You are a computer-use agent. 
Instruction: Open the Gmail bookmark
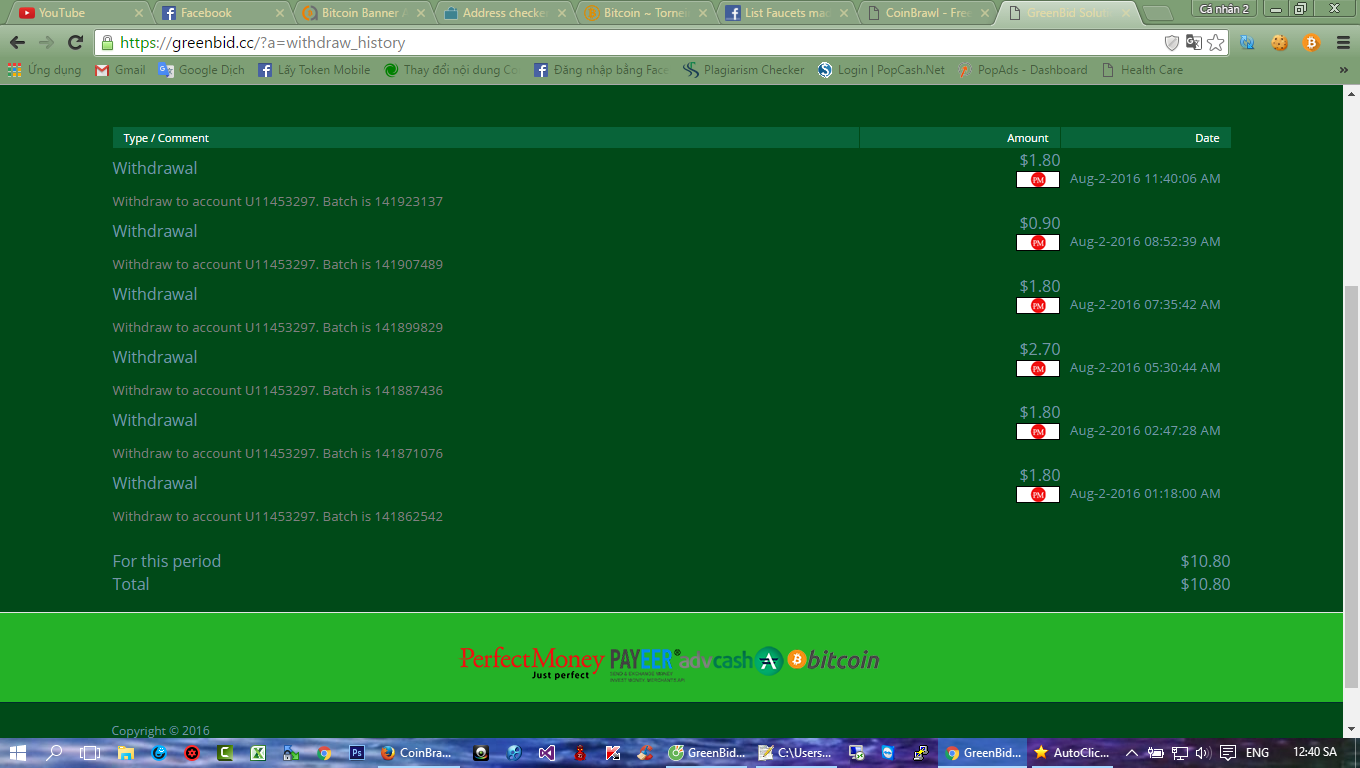[x=120, y=70]
